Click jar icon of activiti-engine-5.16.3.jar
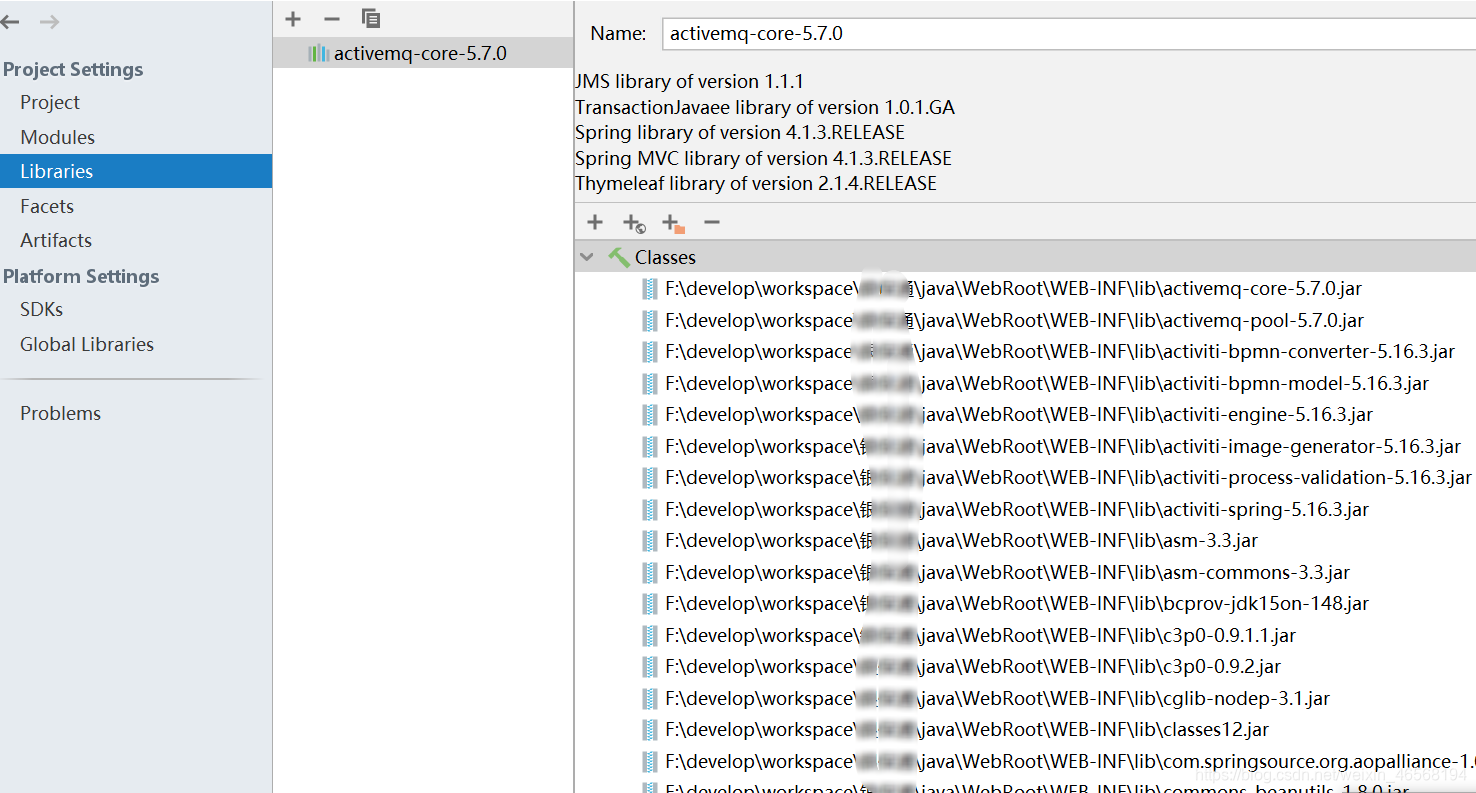1476x793 pixels. click(x=651, y=415)
